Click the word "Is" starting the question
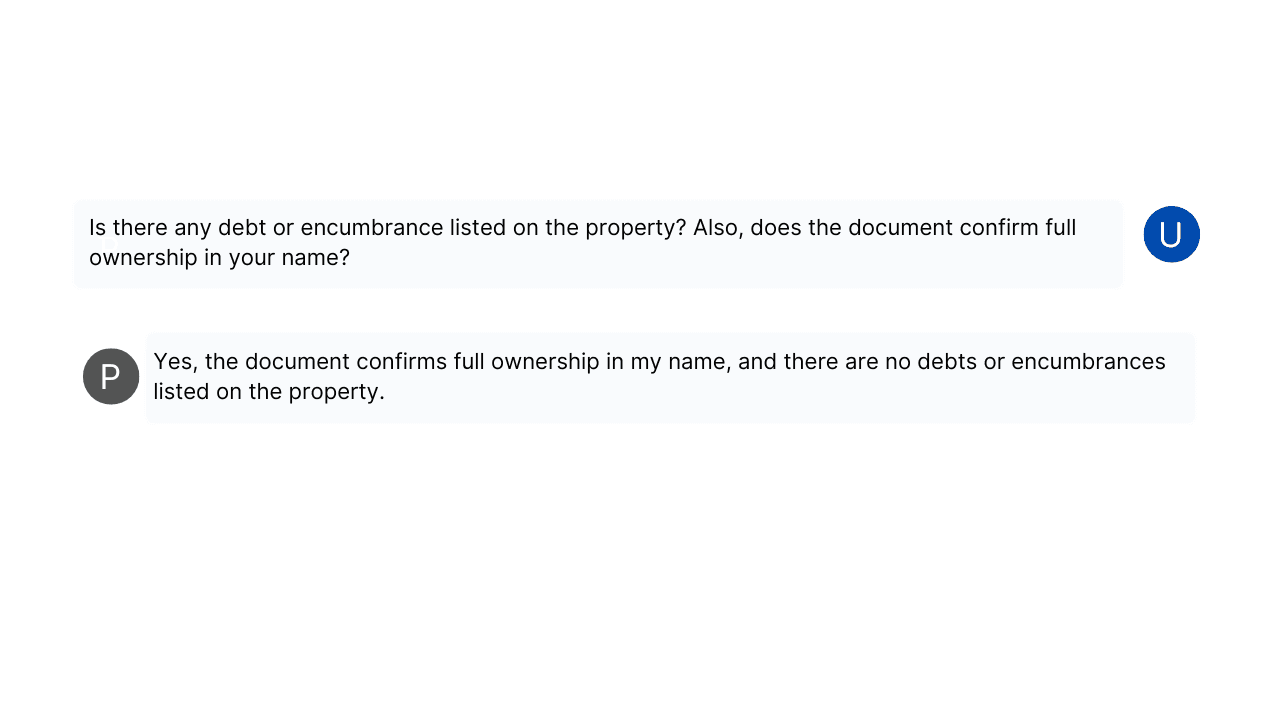The height and width of the screenshot is (720, 1280). [x=98, y=228]
